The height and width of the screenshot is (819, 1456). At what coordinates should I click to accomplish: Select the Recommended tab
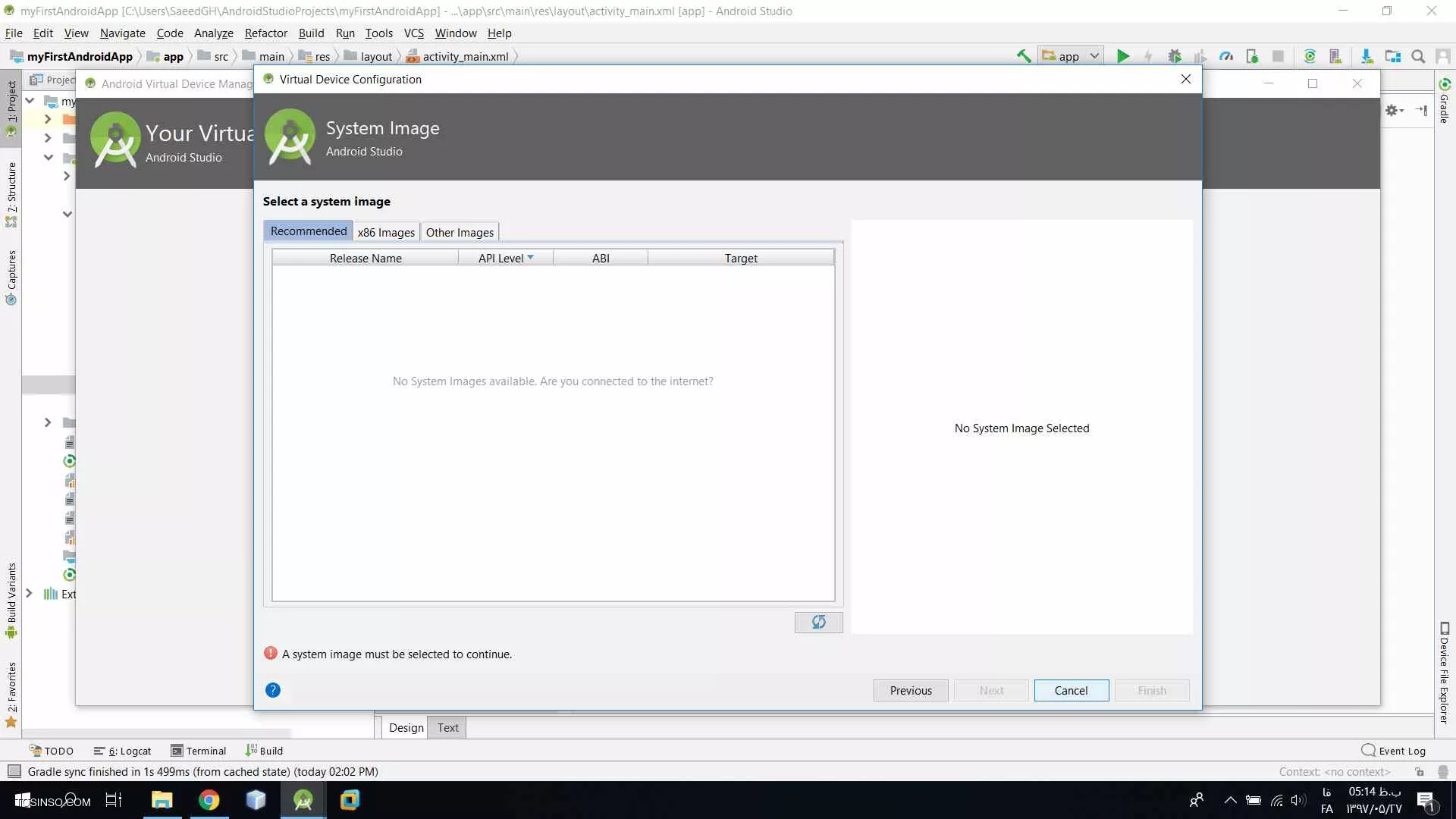(308, 231)
